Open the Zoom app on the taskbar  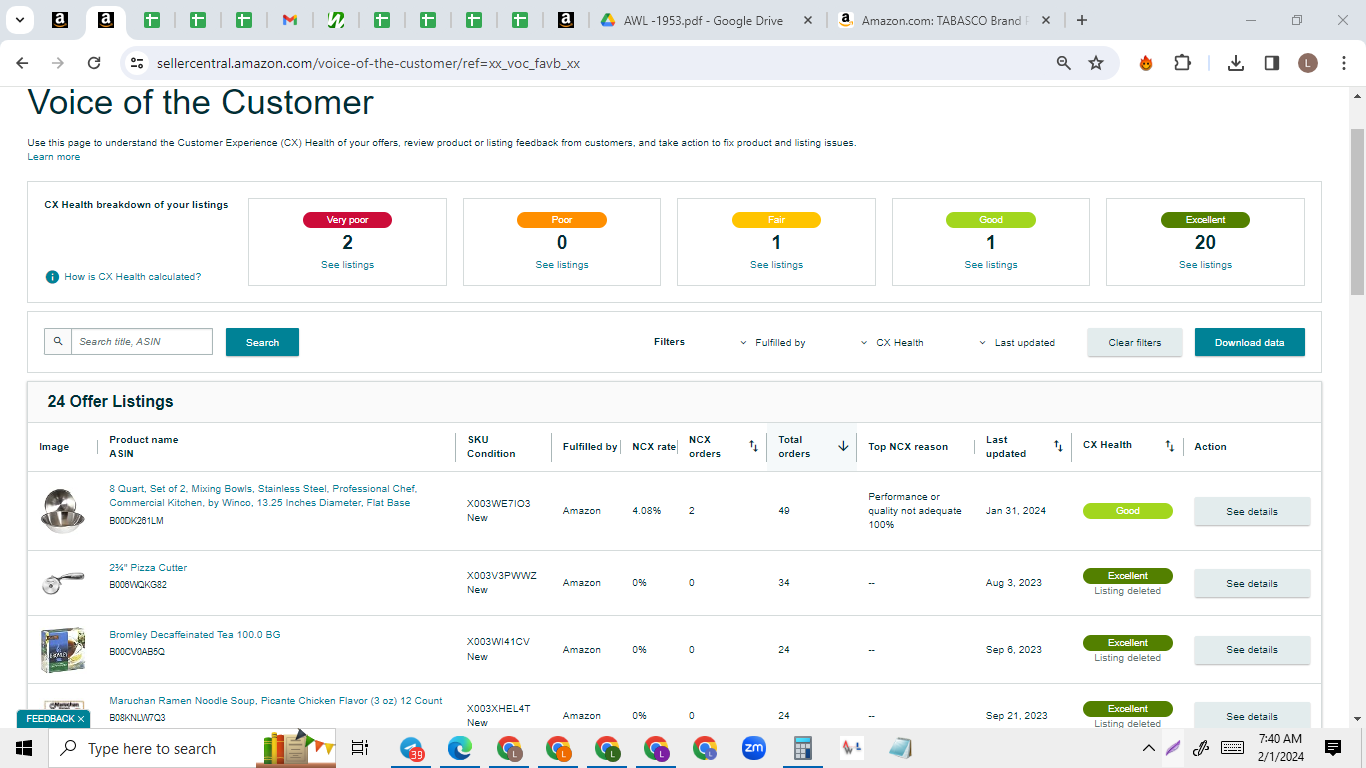[x=753, y=748]
